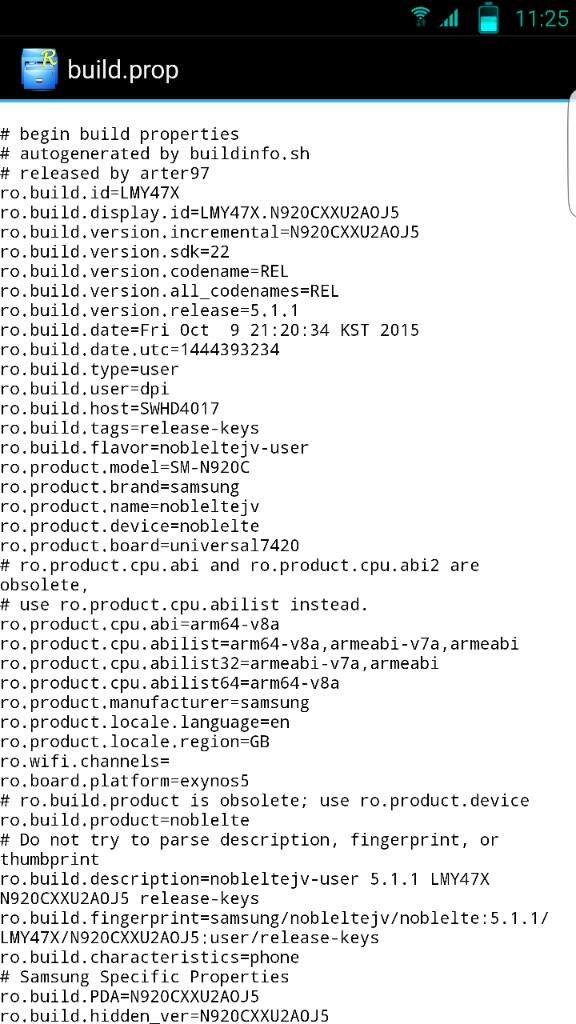The image size is (576, 1024).
Task: Tap the ro.build.characteristics=phone line
Action: coord(150,957)
